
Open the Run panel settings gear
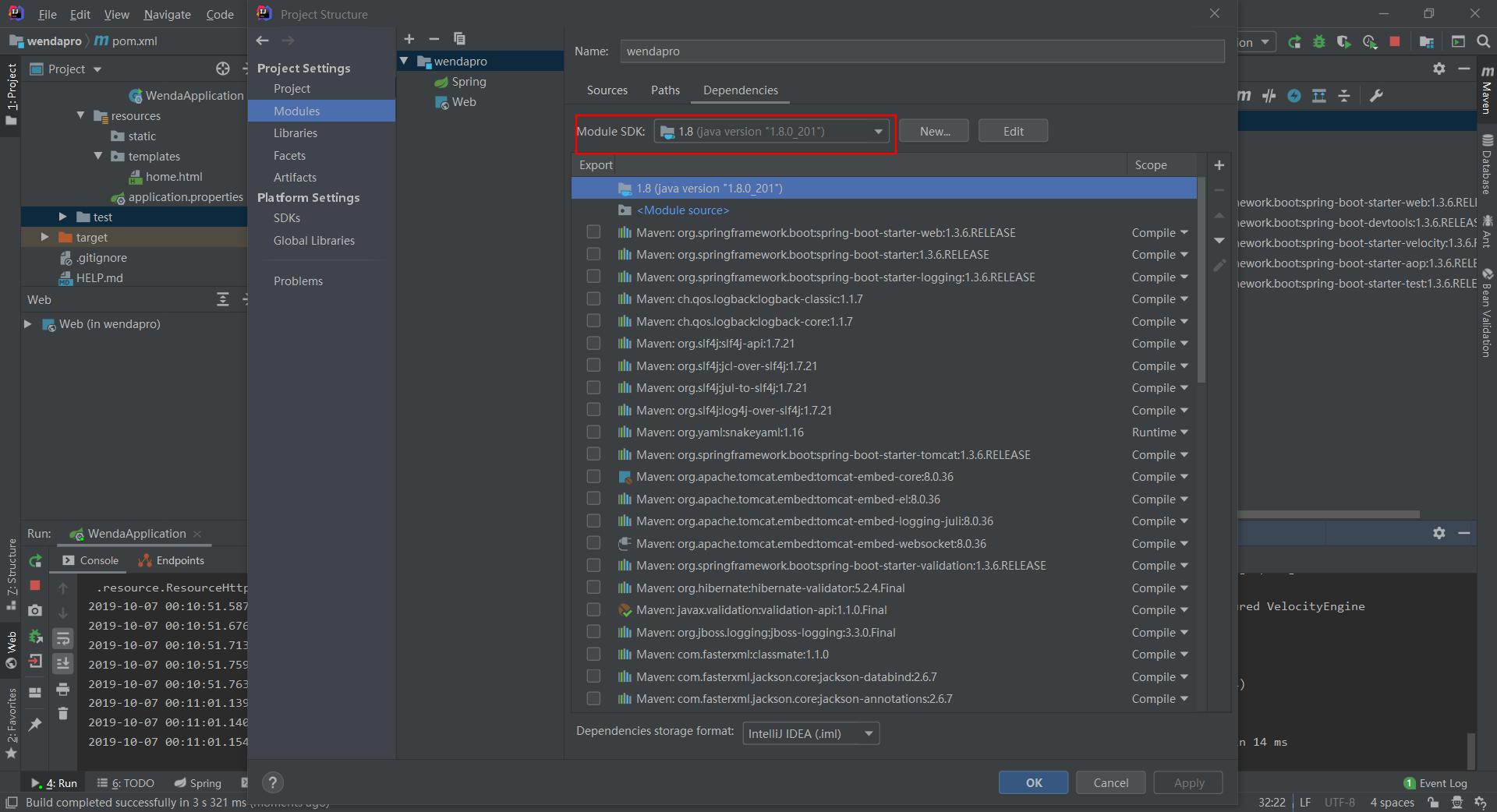[1439, 533]
